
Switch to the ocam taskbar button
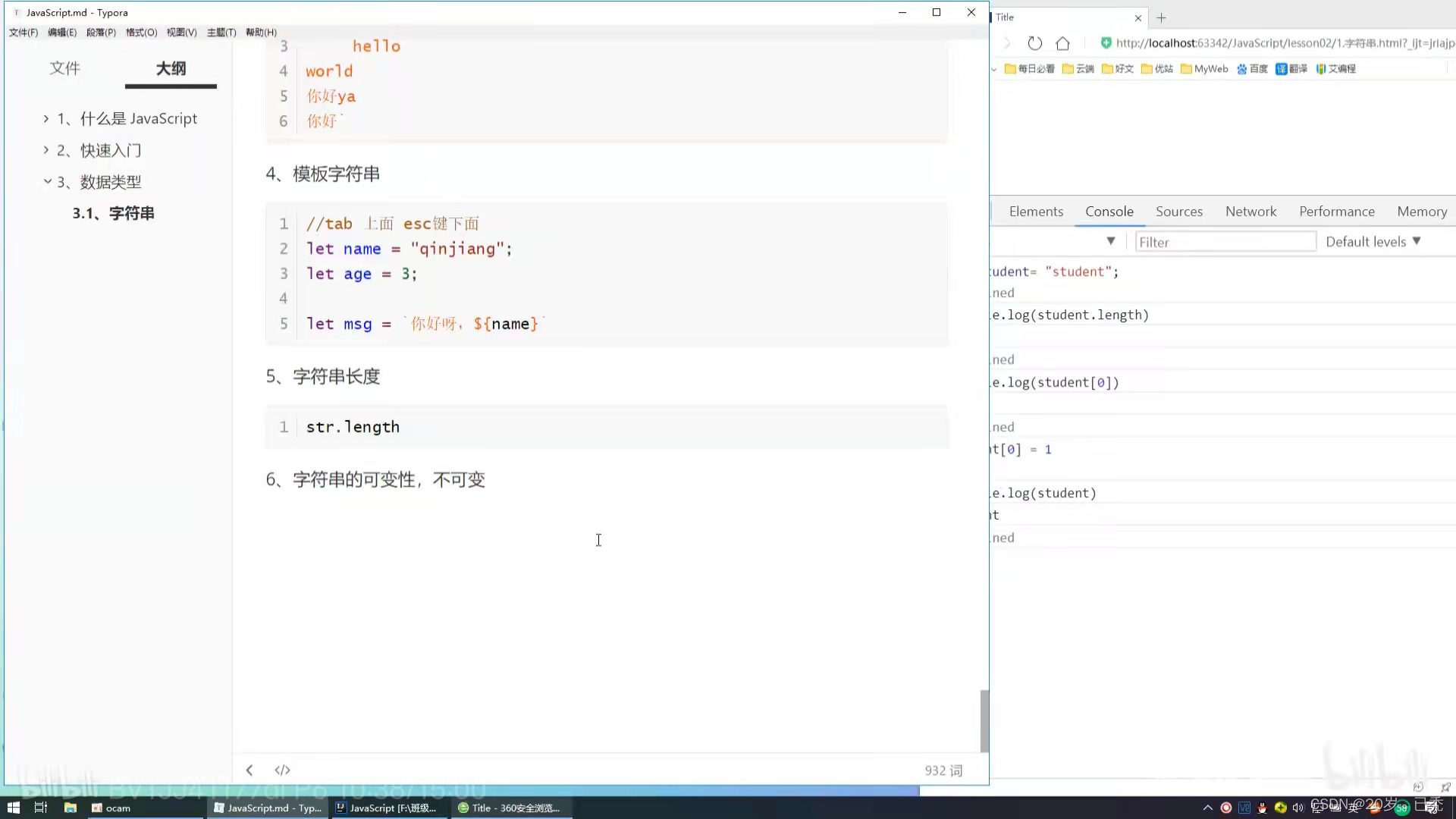(111, 808)
